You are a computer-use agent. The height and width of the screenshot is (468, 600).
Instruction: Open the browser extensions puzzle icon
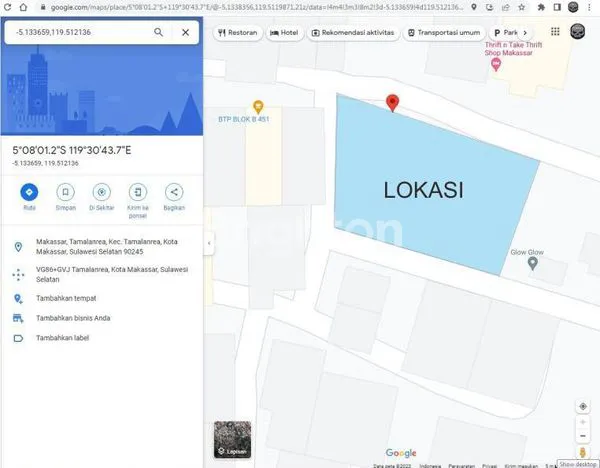541,7
